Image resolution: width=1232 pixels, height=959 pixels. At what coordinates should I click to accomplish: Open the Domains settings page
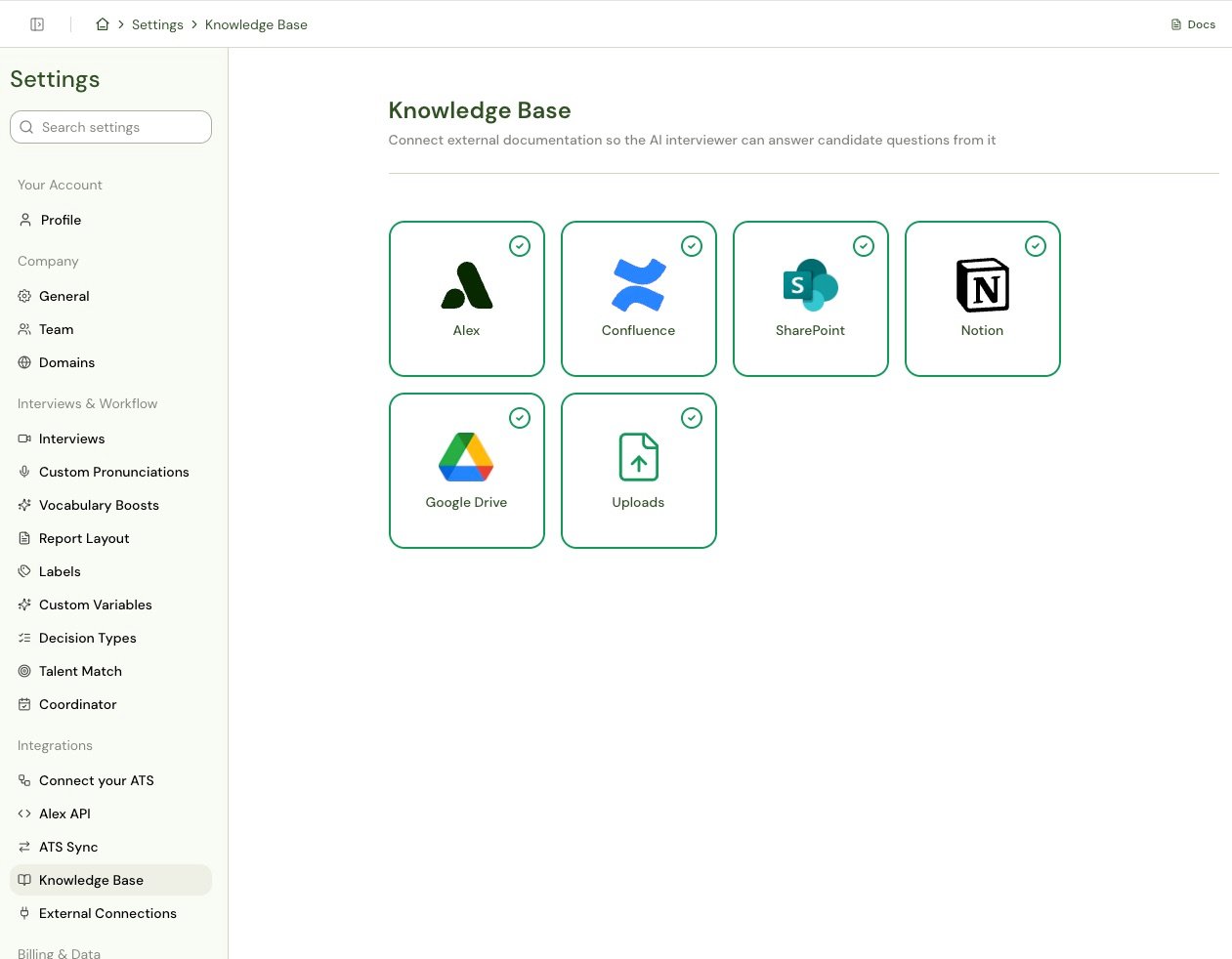click(110, 362)
